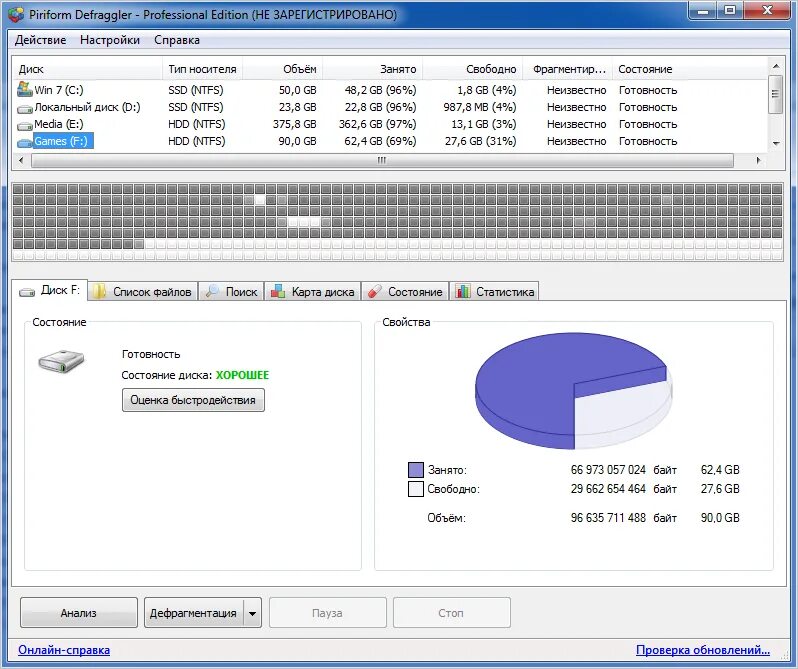
Task: Click the Пауза button
Action: 327,613
